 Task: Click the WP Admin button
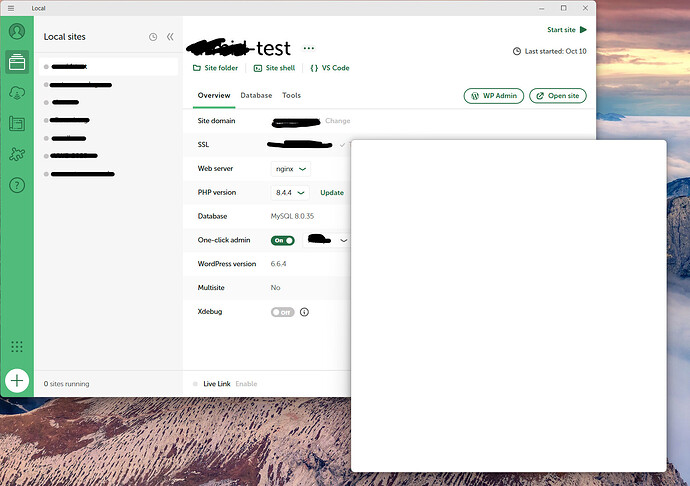(x=494, y=96)
